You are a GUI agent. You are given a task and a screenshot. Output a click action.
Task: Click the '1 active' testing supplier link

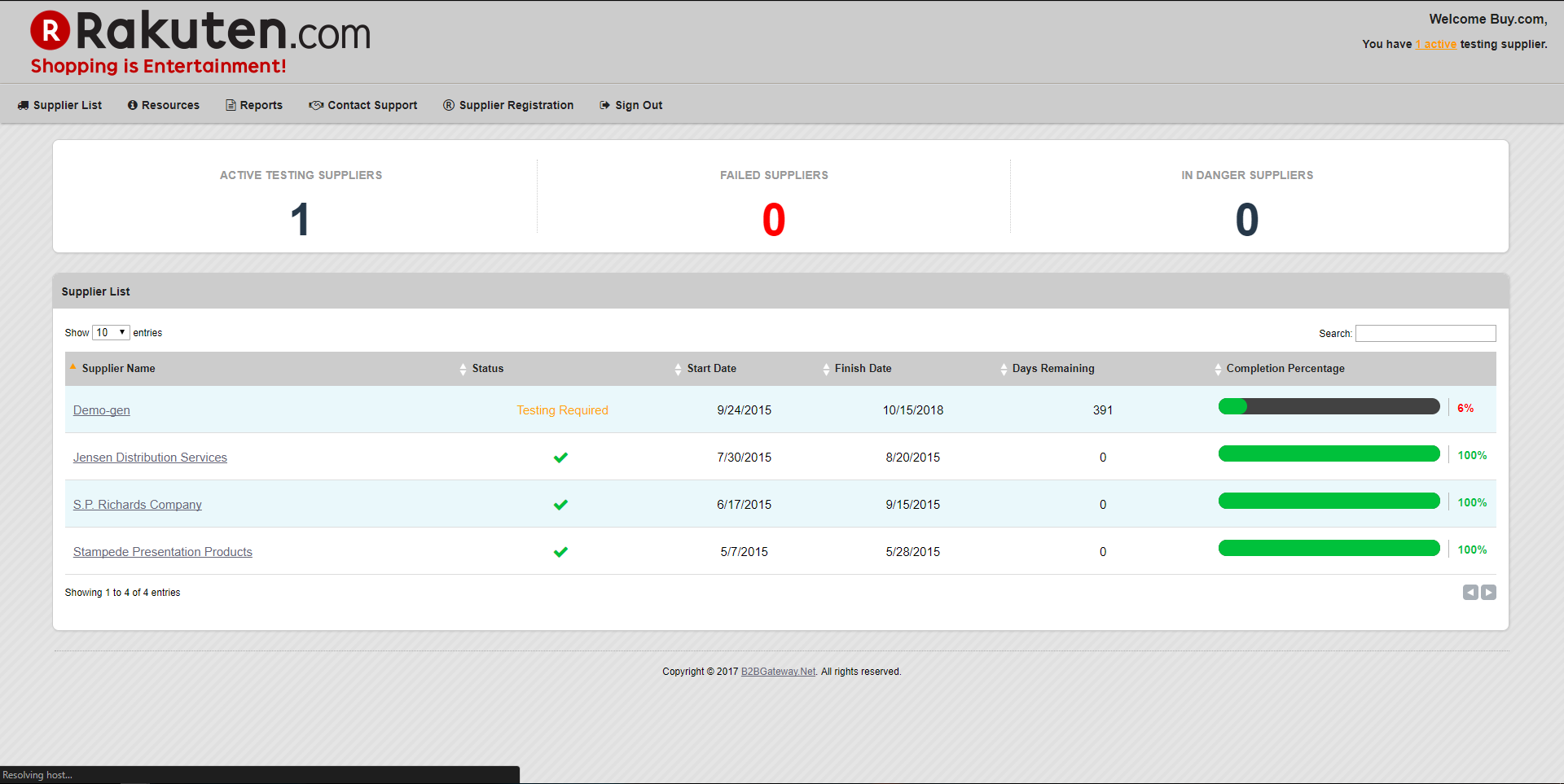click(1436, 44)
